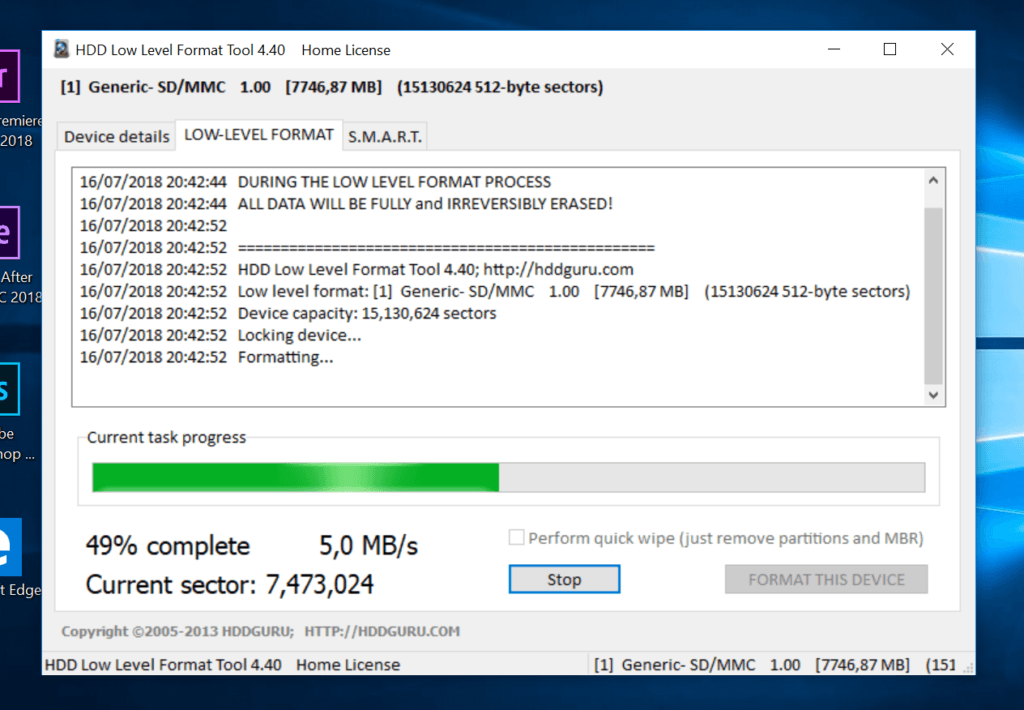Open the S.M.A.R.T. tab

(x=384, y=136)
